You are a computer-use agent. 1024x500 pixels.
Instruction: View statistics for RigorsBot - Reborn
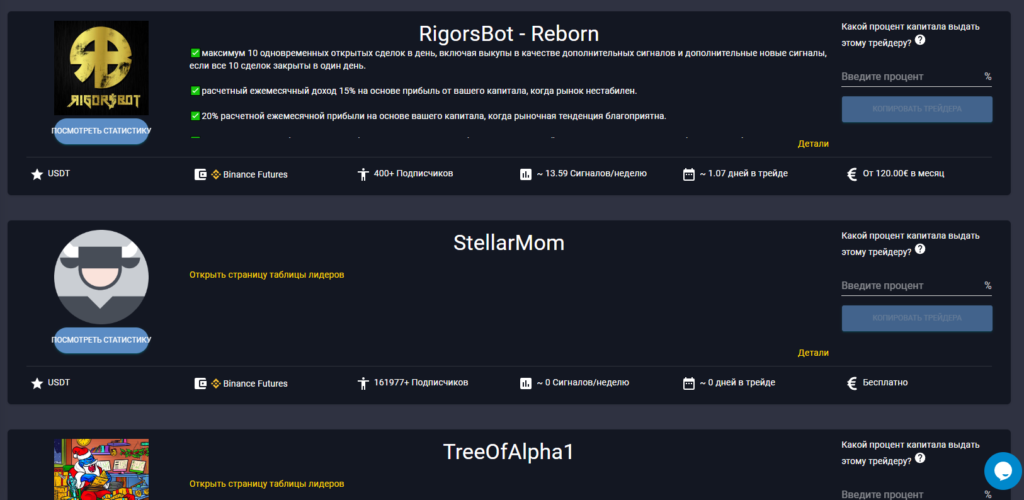pos(101,130)
